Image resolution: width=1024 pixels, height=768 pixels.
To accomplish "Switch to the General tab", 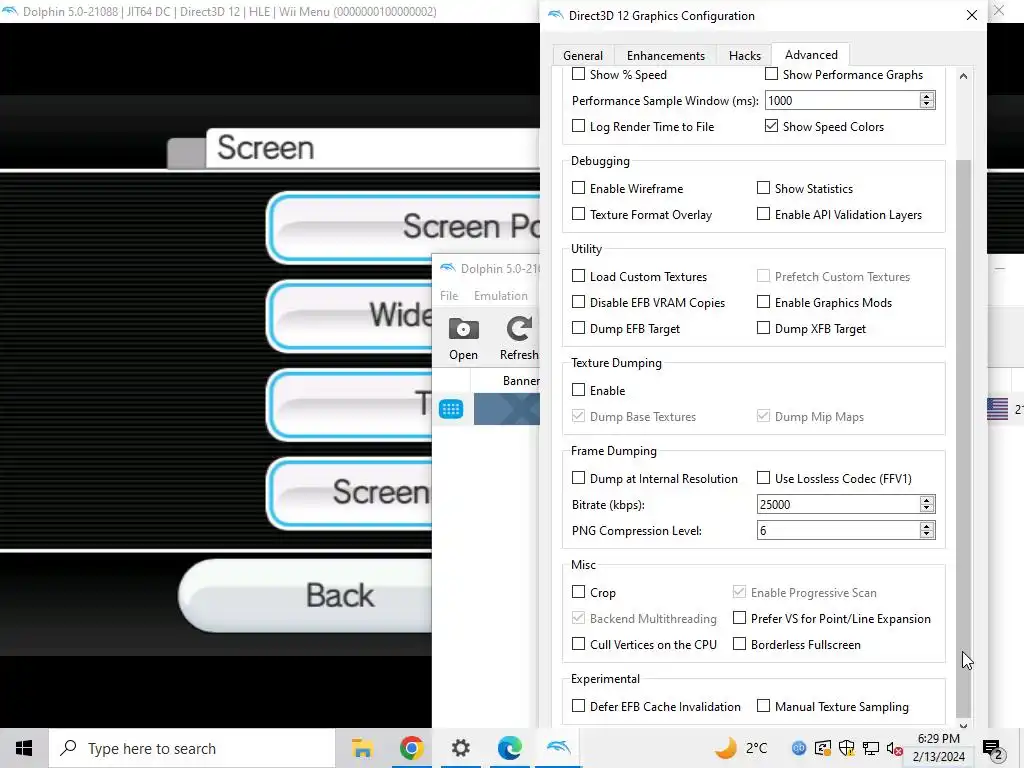I will pos(583,56).
